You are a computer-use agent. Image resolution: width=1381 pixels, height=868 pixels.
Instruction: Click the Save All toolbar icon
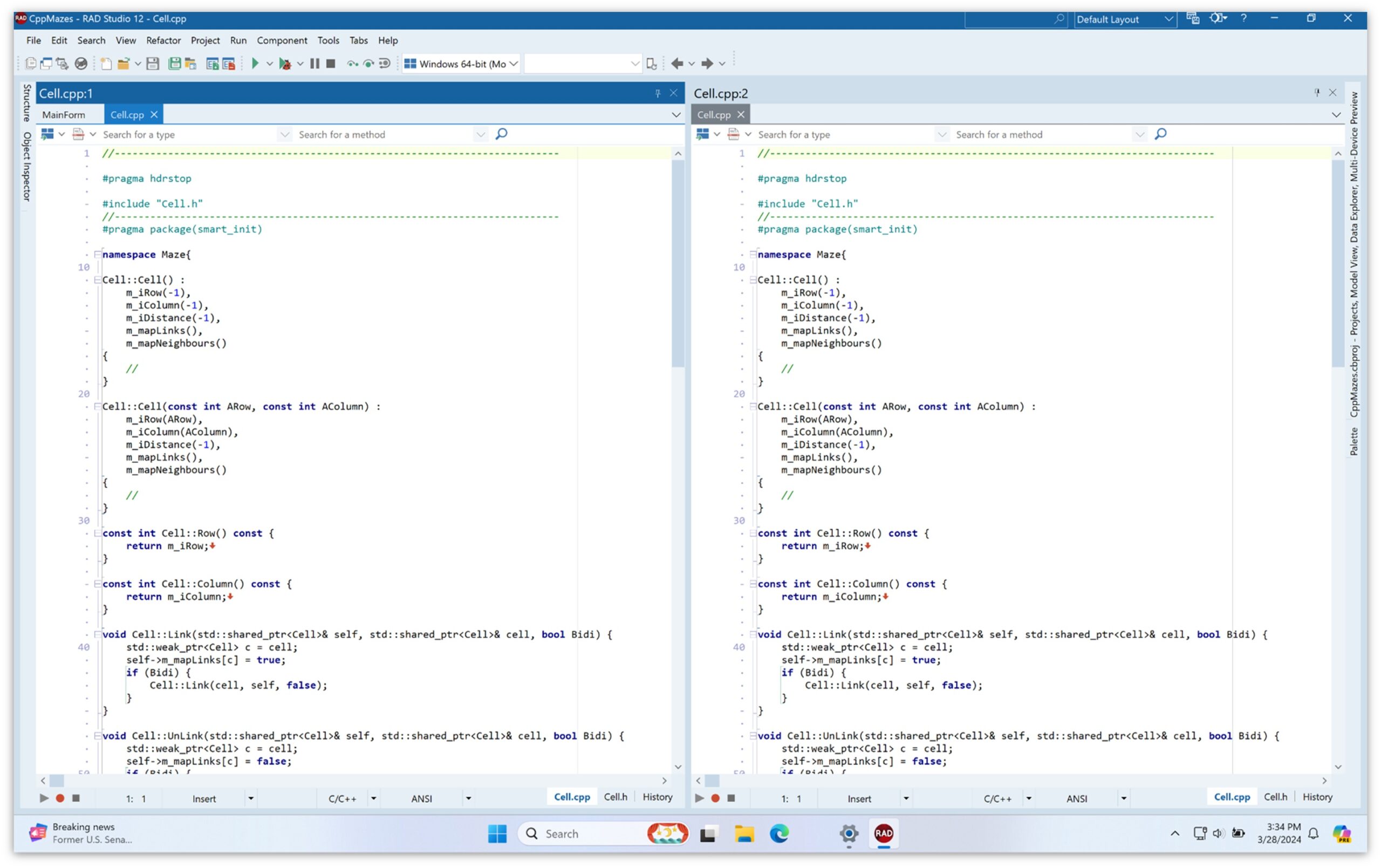pos(174,64)
